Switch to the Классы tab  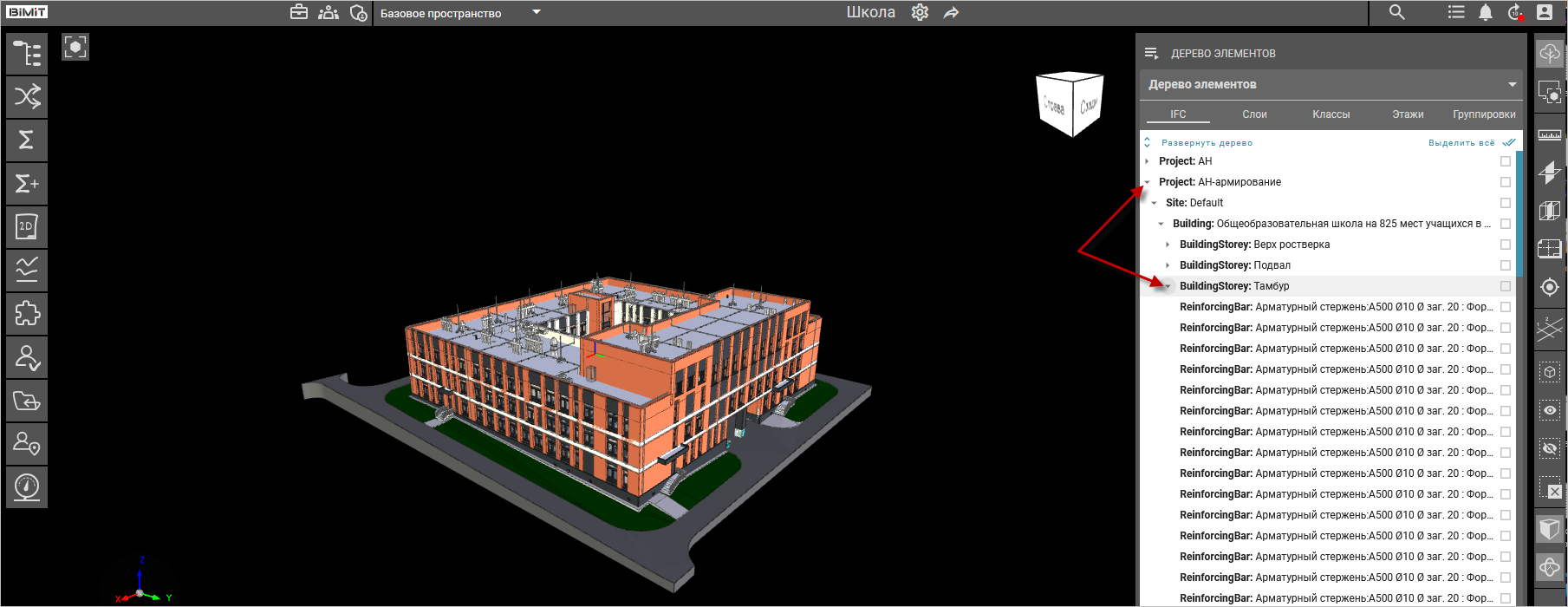click(1331, 114)
